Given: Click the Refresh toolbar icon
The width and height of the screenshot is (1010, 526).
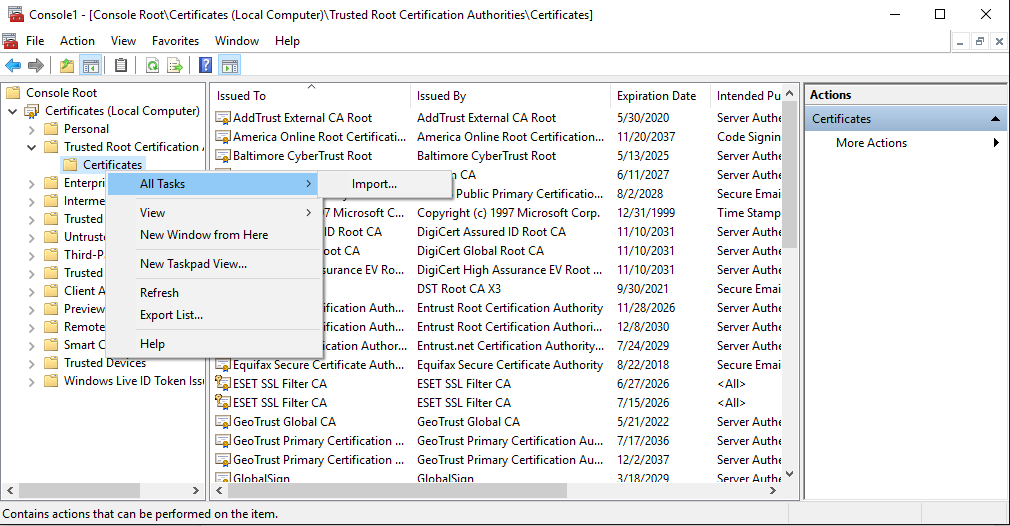Looking at the screenshot, I should coord(152,66).
